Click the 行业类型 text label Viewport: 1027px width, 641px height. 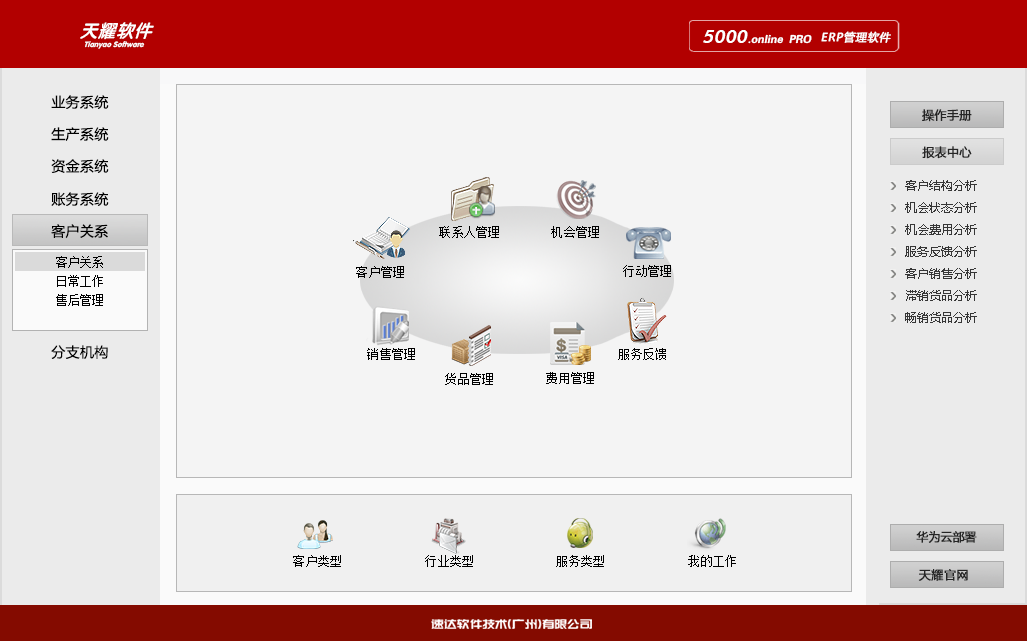449,561
